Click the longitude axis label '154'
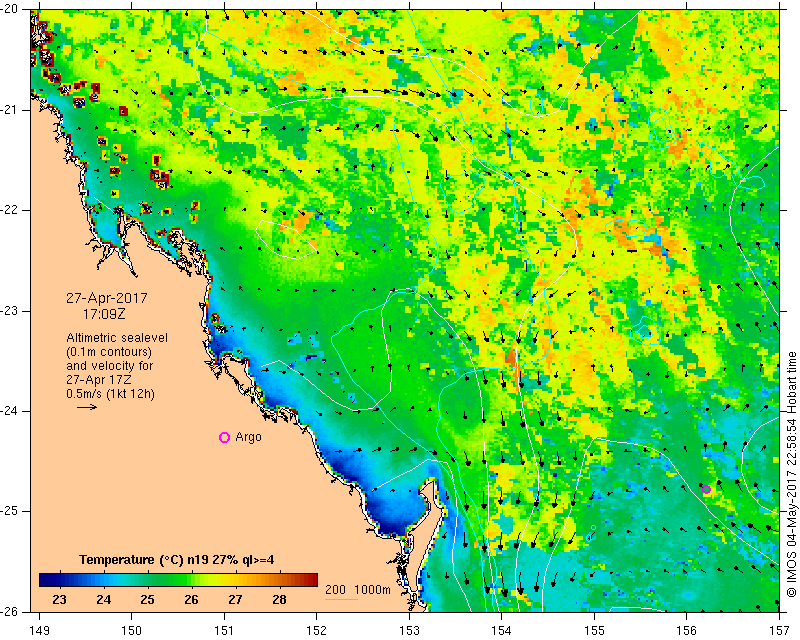The height and width of the screenshot is (640, 800). click(502, 631)
